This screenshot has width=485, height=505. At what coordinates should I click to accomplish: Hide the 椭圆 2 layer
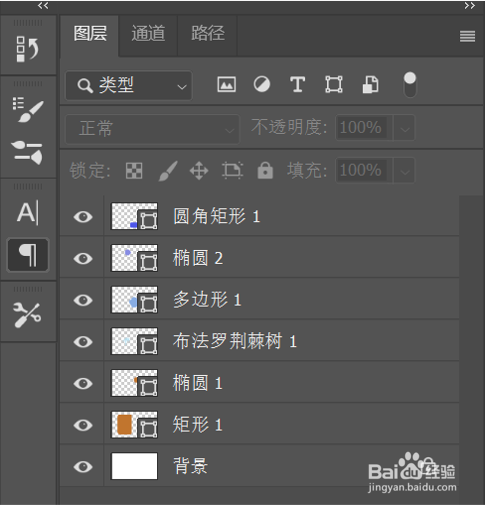click(x=83, y=259)
